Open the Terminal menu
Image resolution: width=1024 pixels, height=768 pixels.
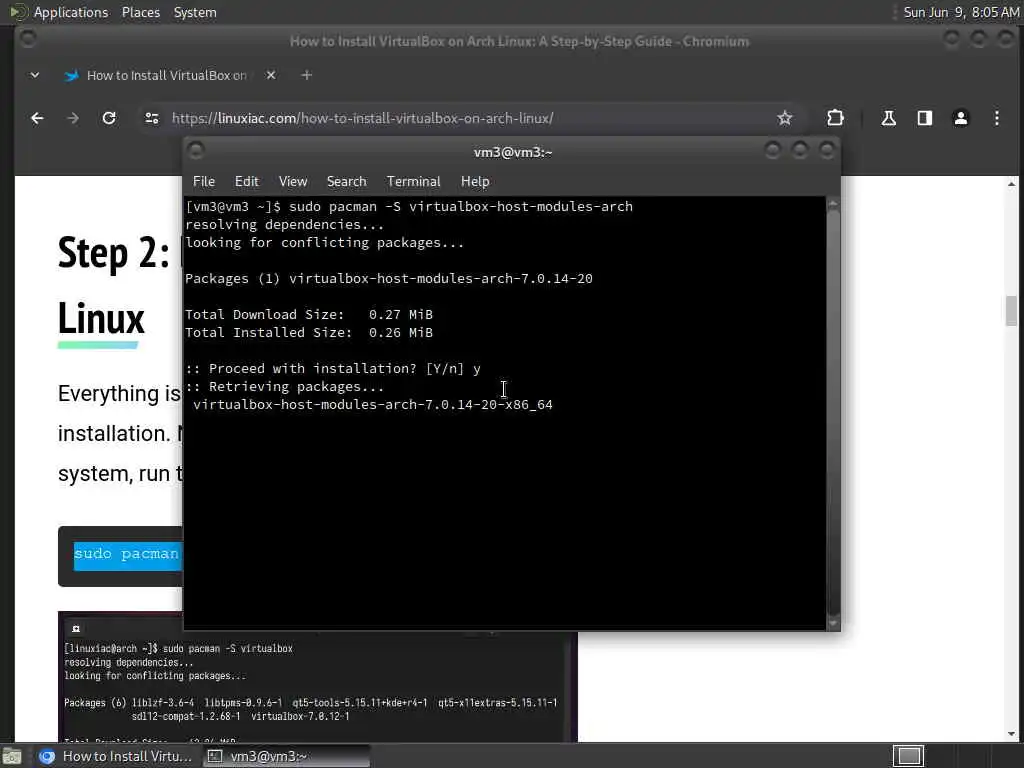pyautogui.click(x=413, y=182)
